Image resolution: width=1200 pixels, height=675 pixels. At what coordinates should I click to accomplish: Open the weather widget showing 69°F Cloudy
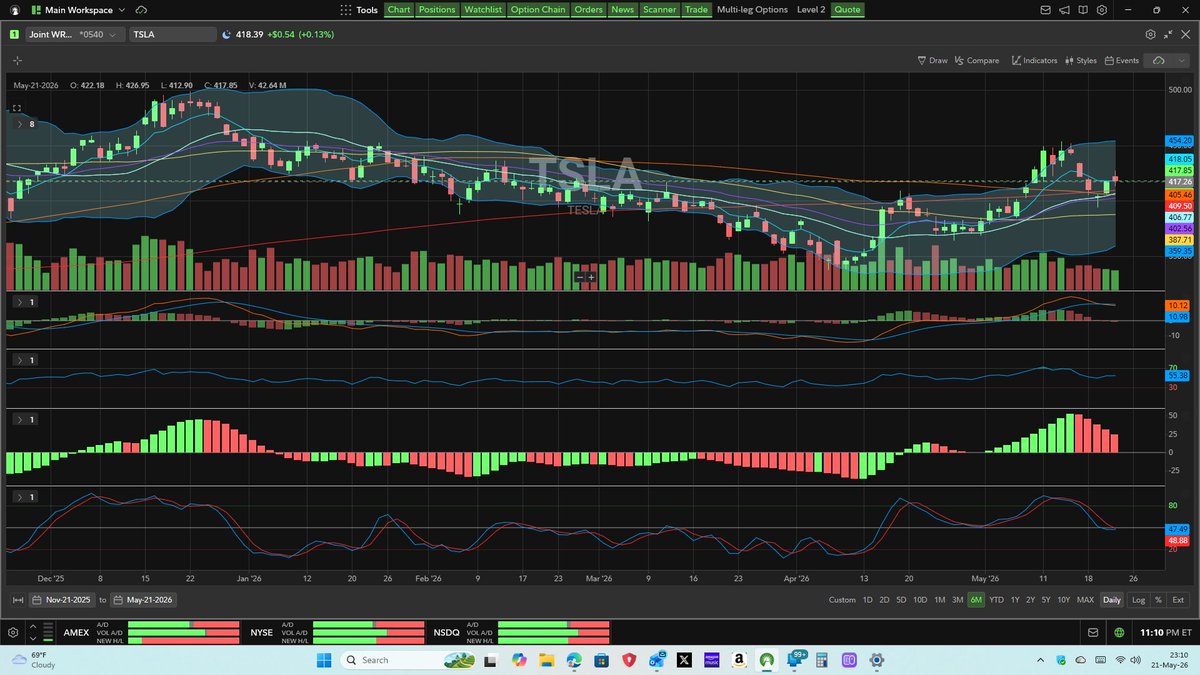coord(32,660)
